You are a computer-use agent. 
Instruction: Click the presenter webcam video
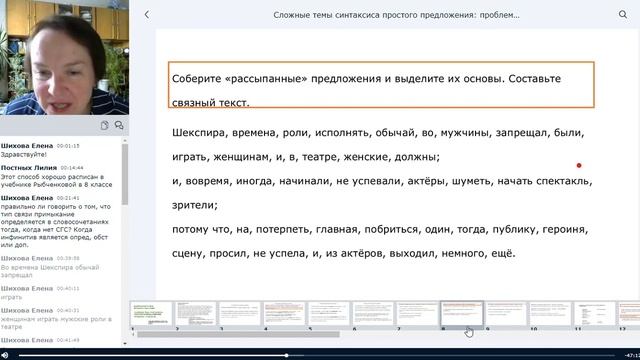point(64,57)
